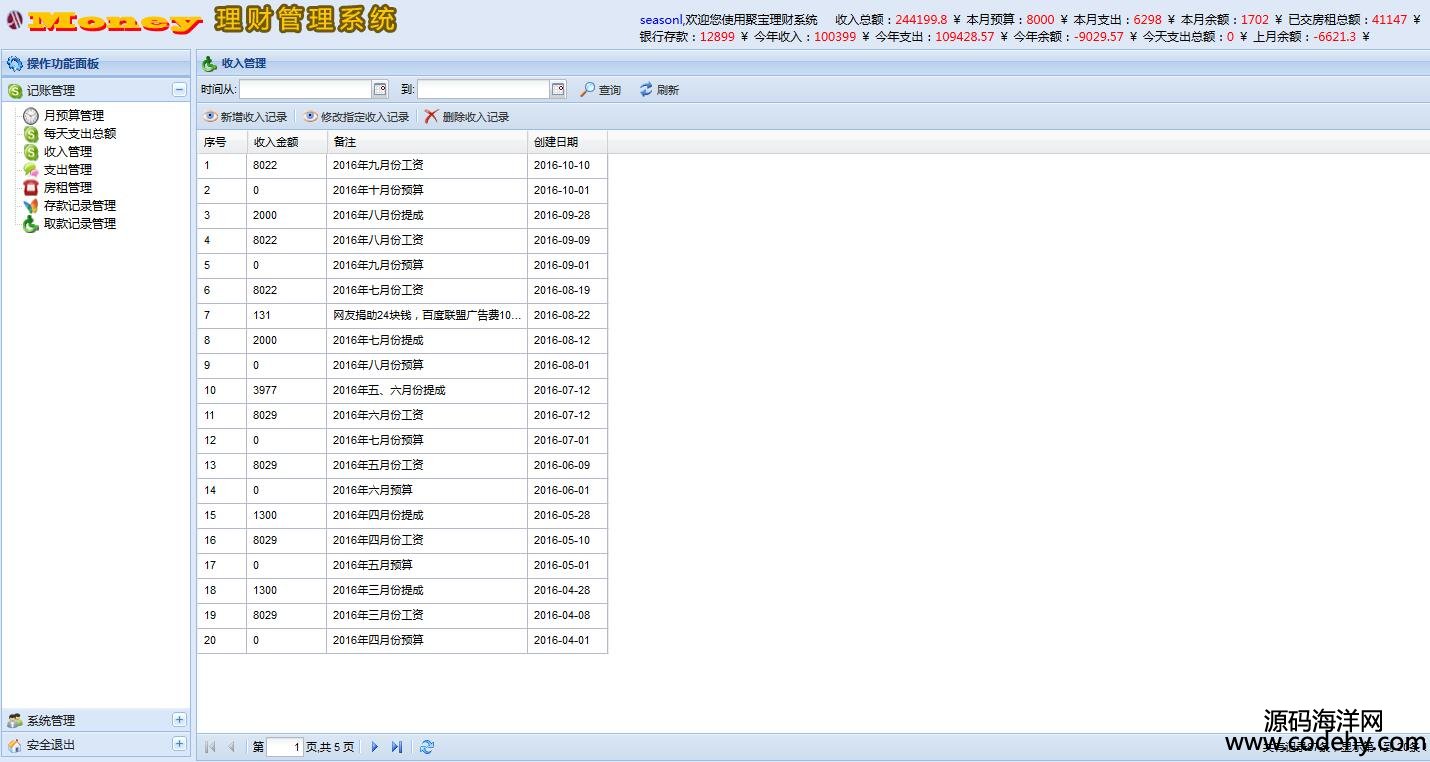The width and height of the screenshot is (1430, 762).
Task: Sort by the 收入金额 column header
Action: pos(277,142)
